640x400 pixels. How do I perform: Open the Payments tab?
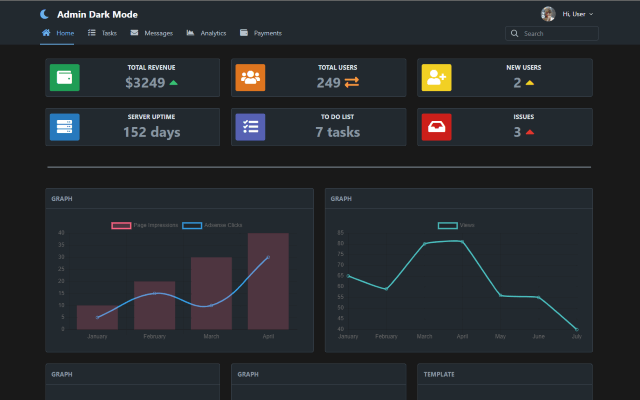point(260,33)
